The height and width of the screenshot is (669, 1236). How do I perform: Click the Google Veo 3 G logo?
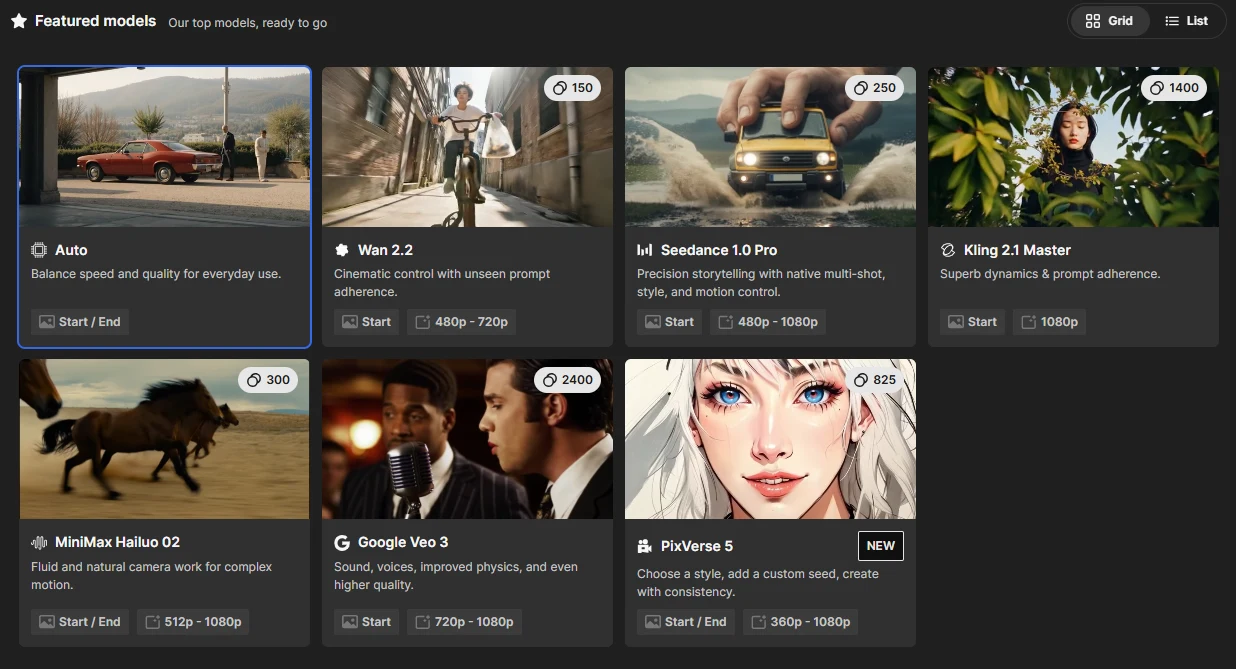[342, 542]
